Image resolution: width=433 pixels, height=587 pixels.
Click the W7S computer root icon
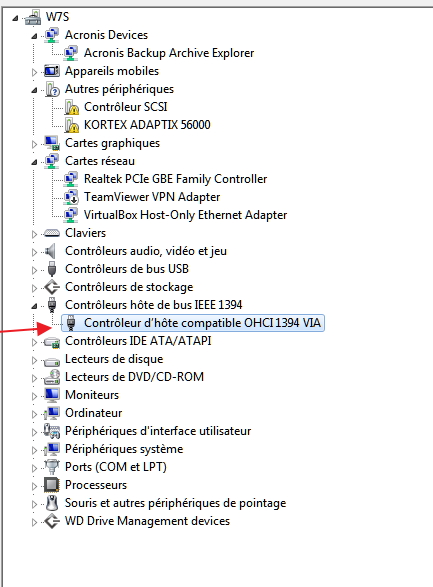33,17
